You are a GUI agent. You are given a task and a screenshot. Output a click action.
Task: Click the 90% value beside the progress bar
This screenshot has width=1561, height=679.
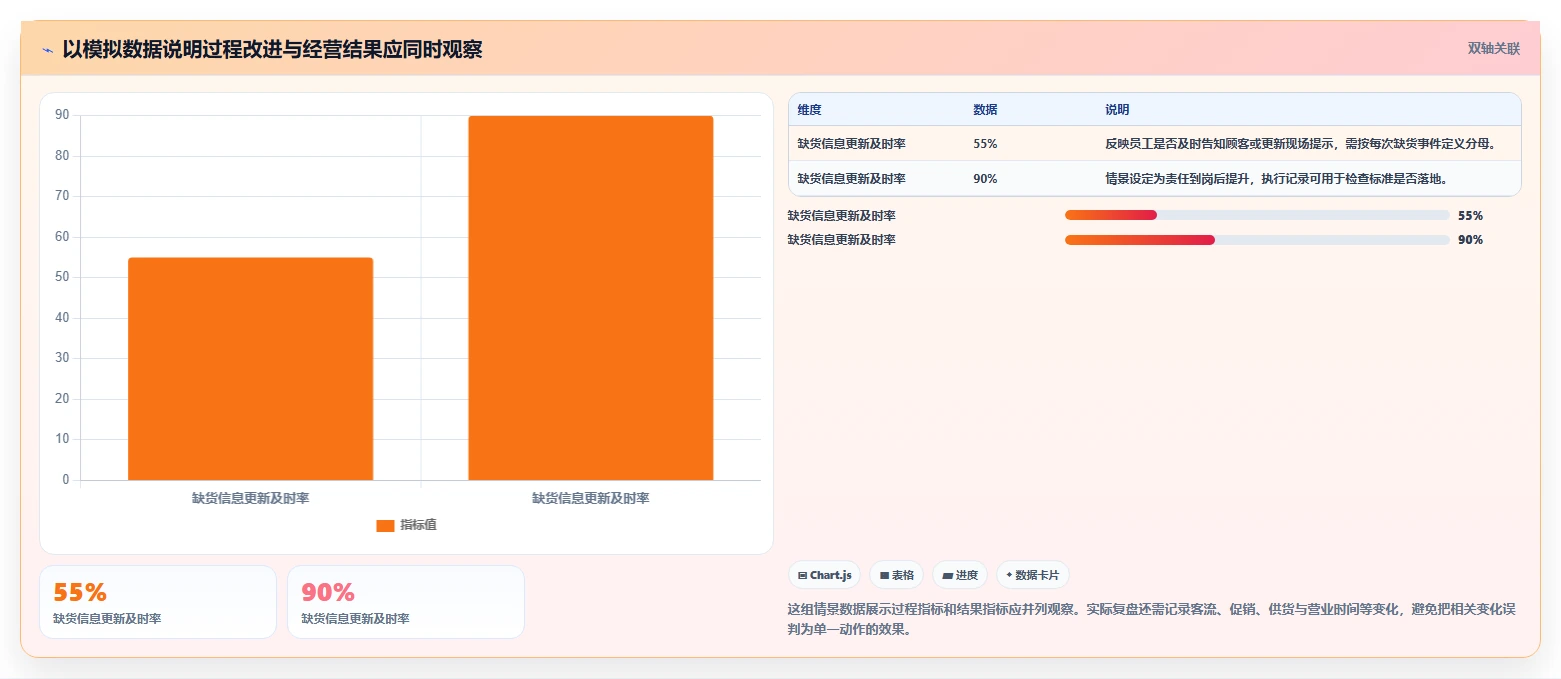pos(1470,240)
